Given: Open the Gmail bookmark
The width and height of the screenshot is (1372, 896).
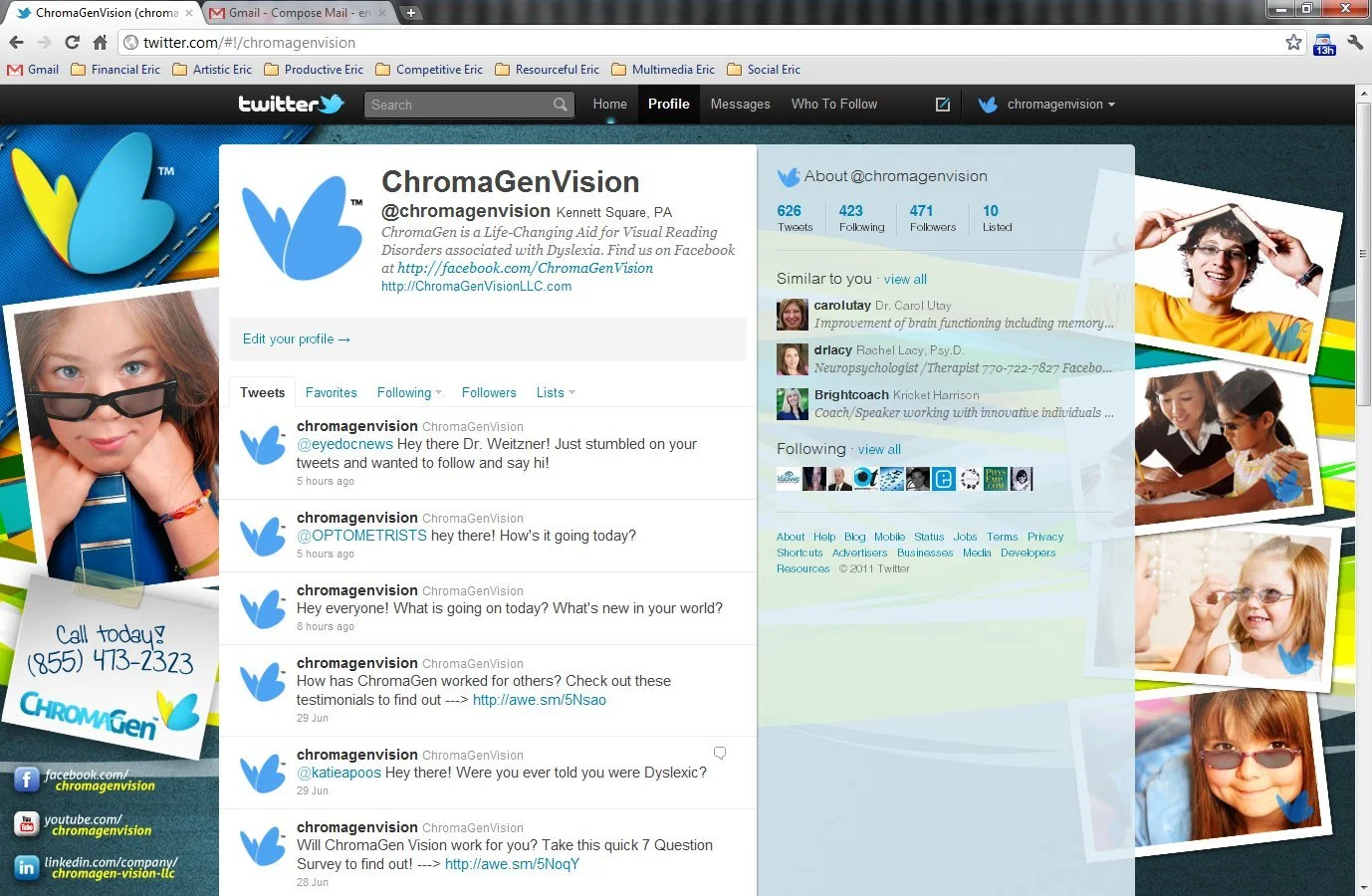Looking at the screenshot, I should click(x=33, y=70).
